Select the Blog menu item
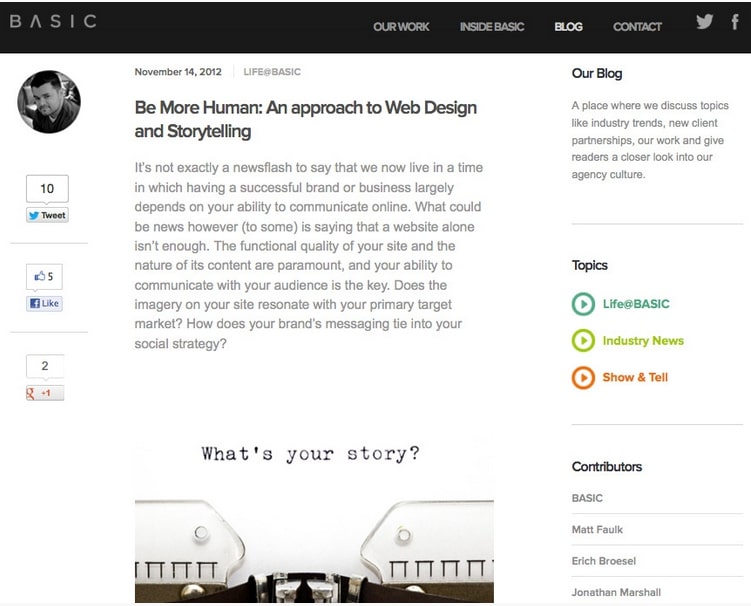Viewport: 751px width, 606px height. 568,27
